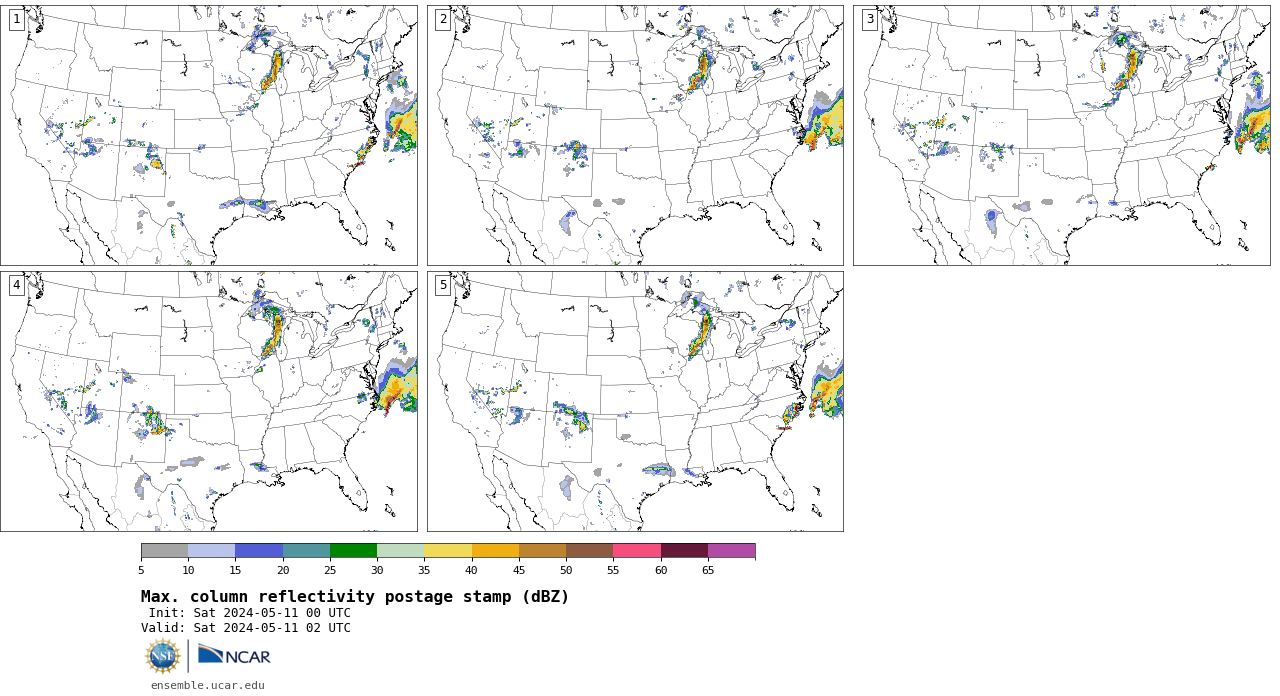Select the orange 40-45 dBZ swatch
Screen dimensions: 1280x696
(495, 551)
